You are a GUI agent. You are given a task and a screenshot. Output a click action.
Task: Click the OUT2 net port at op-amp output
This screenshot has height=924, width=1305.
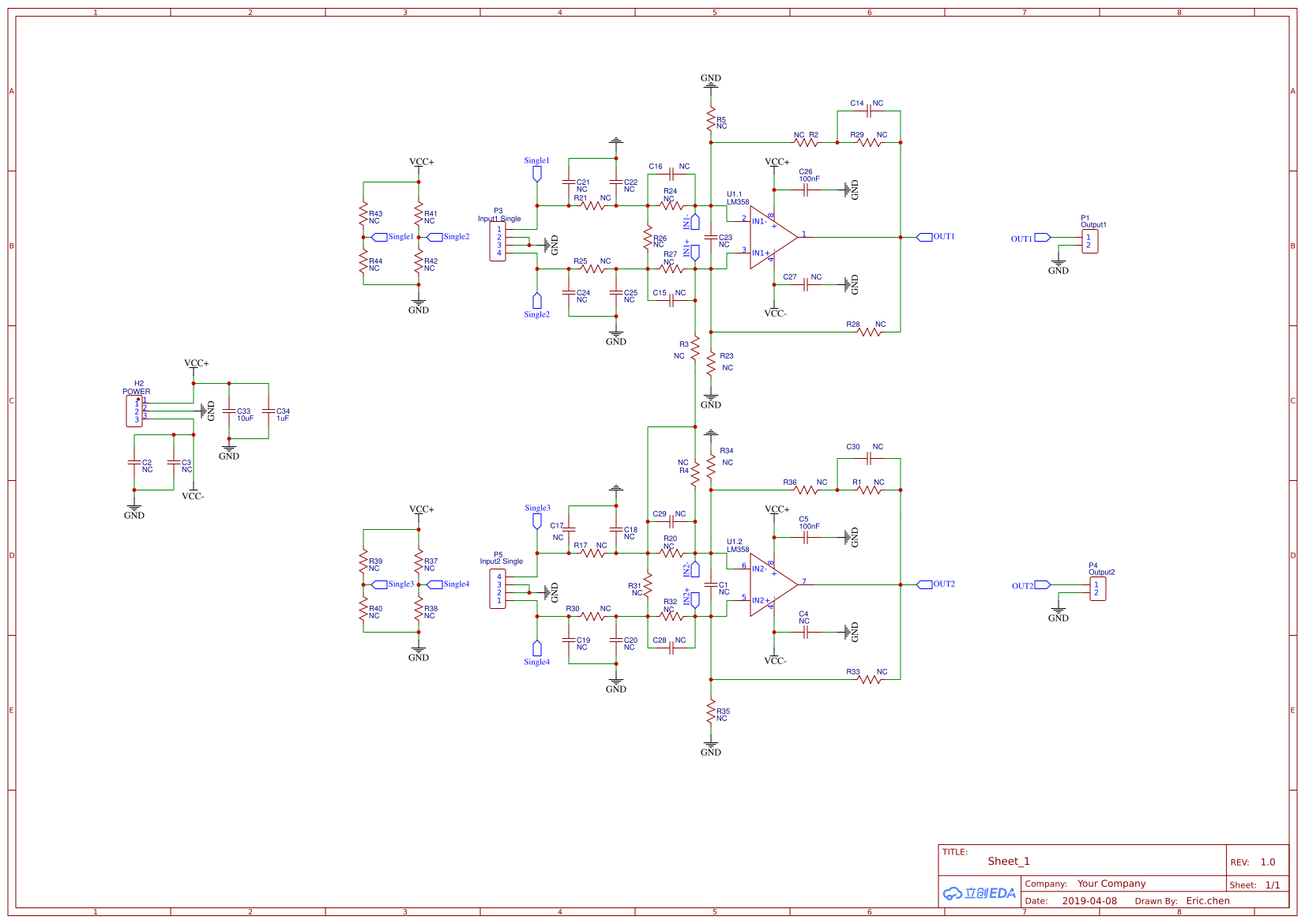[x=924, y=584]
